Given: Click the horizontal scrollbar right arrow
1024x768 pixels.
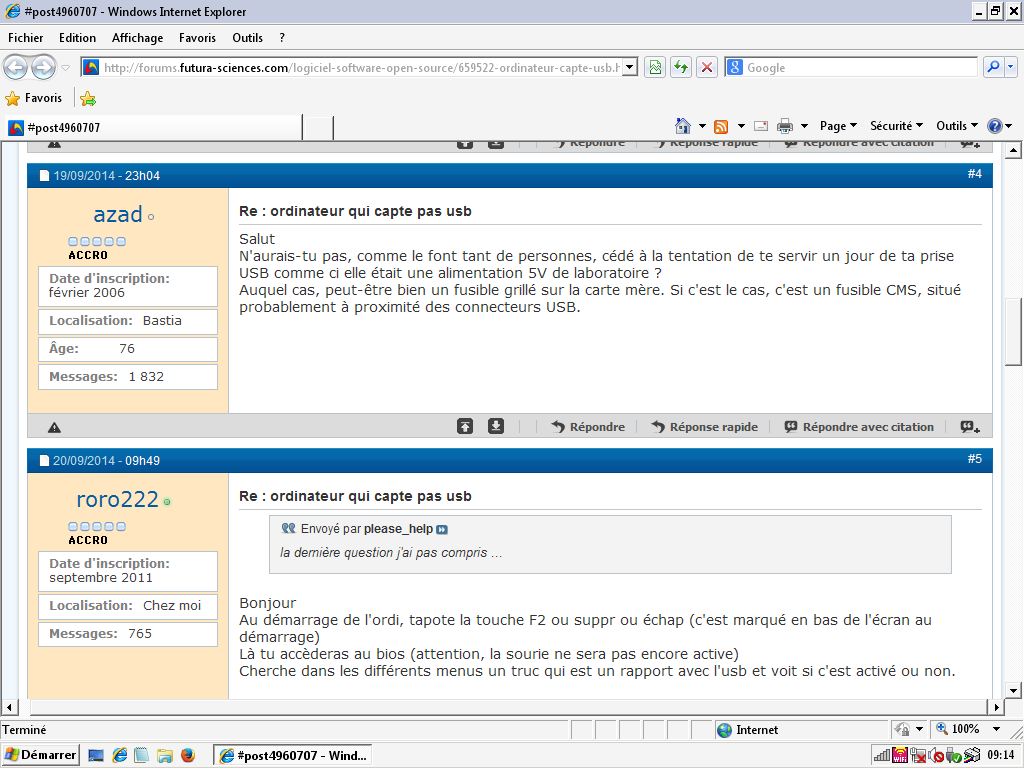Looking at the screenshot, I should pos(997,707).
